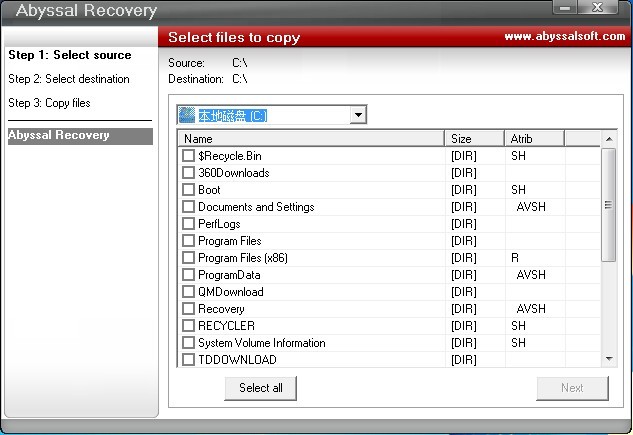Click the Atrib column header

[x=534, y=139]
